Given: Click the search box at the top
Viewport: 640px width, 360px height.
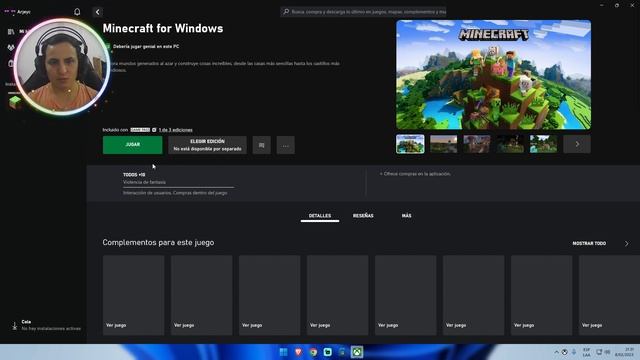Looking at the screenshot, I should point(363,12).
